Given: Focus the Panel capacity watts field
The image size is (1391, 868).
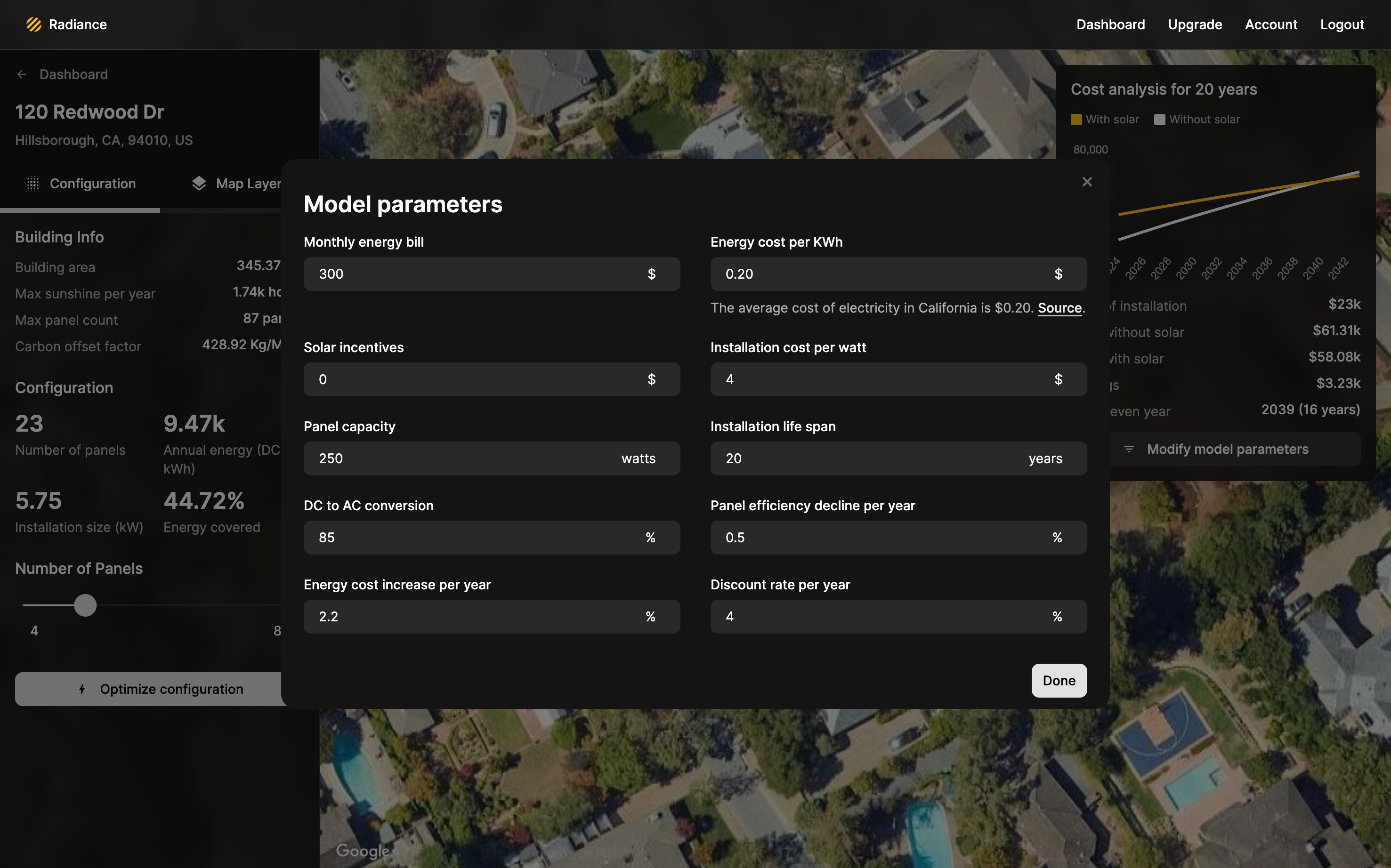Looking at the screenshot, I should click(x=460, y=458).
